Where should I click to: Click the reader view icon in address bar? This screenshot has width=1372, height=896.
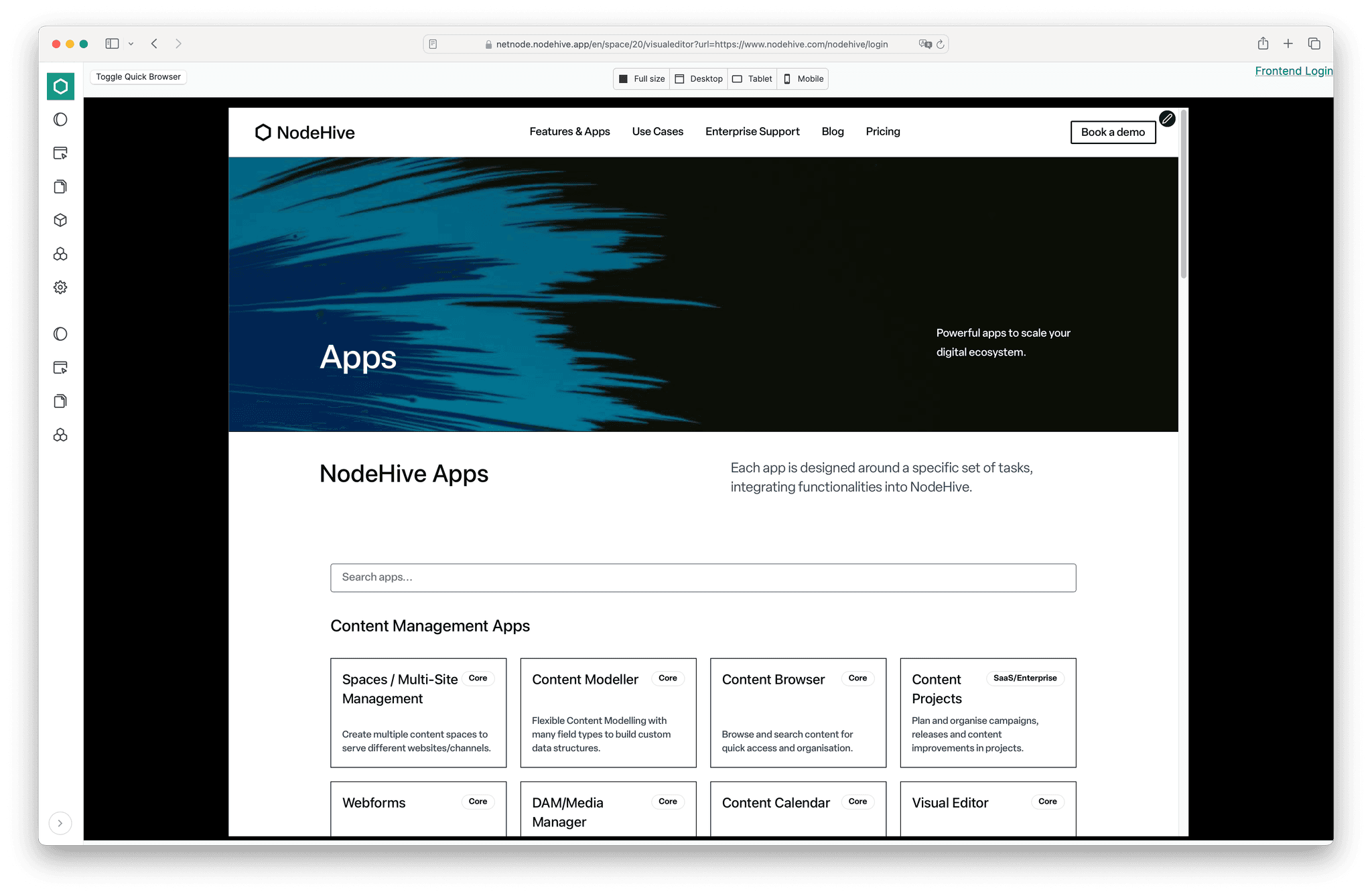pyautogui.click(x=433, y=44)
